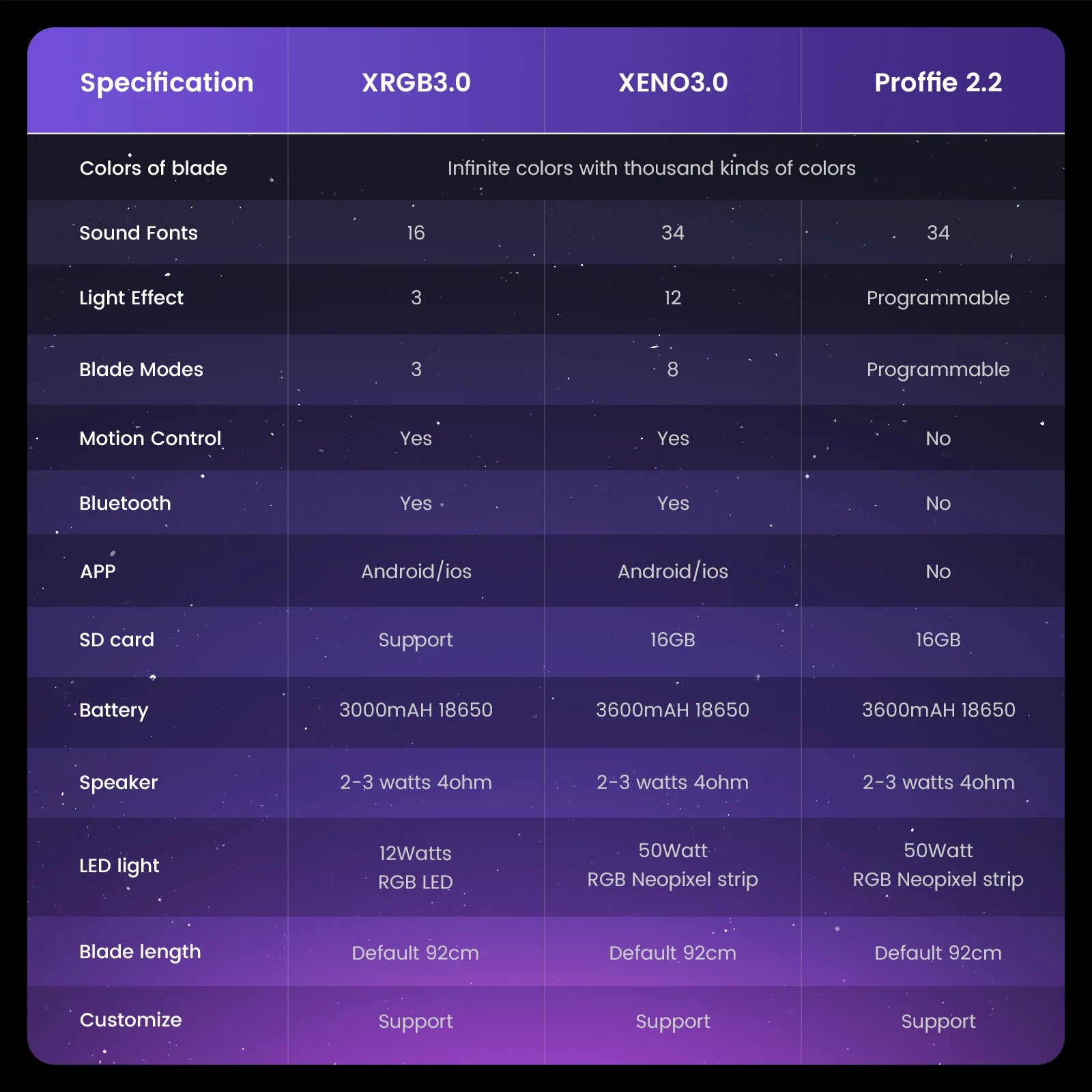
Task: Click the Specification column header
Action: tap(167, 83)
